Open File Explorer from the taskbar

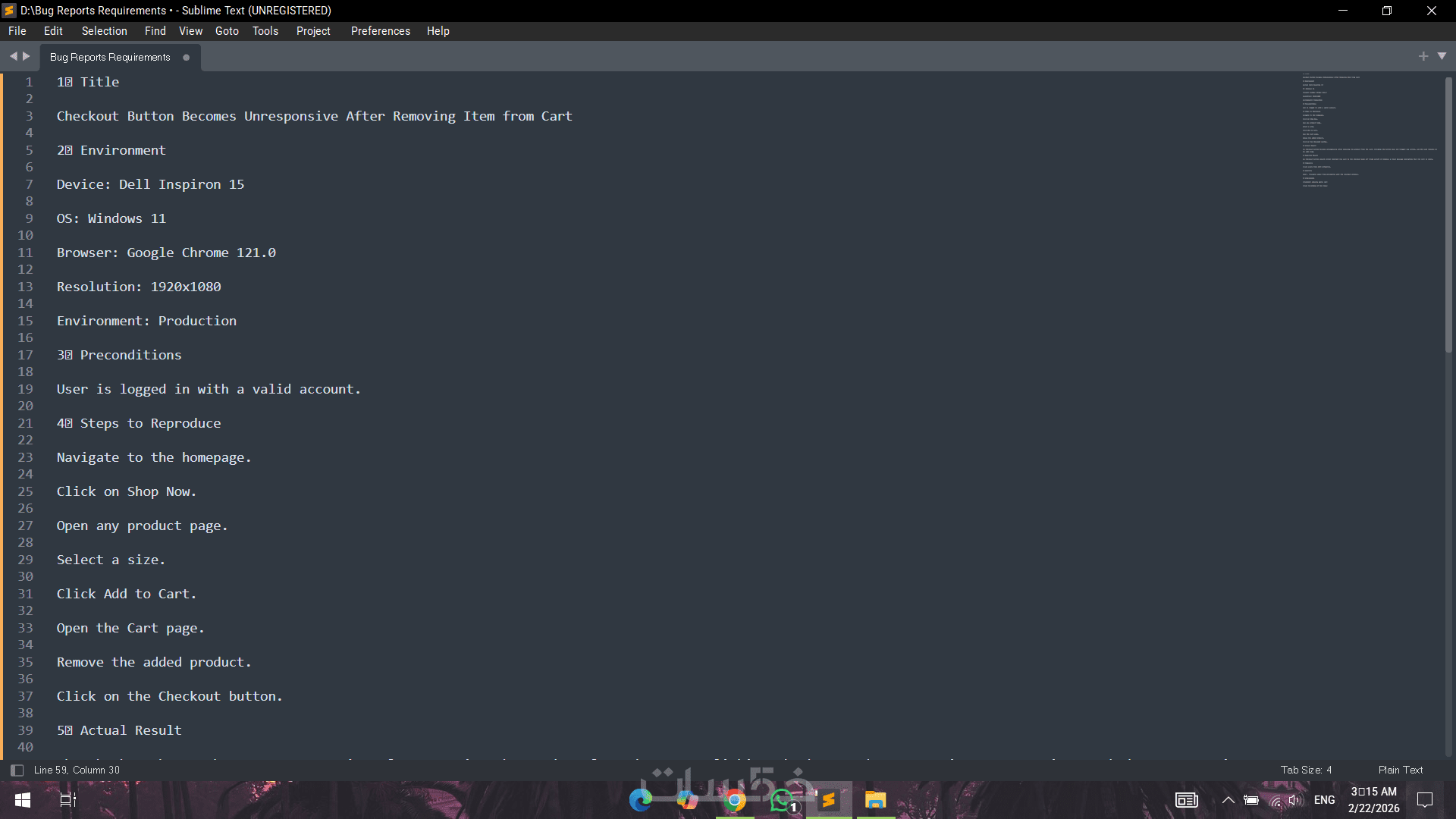[875, 800]
